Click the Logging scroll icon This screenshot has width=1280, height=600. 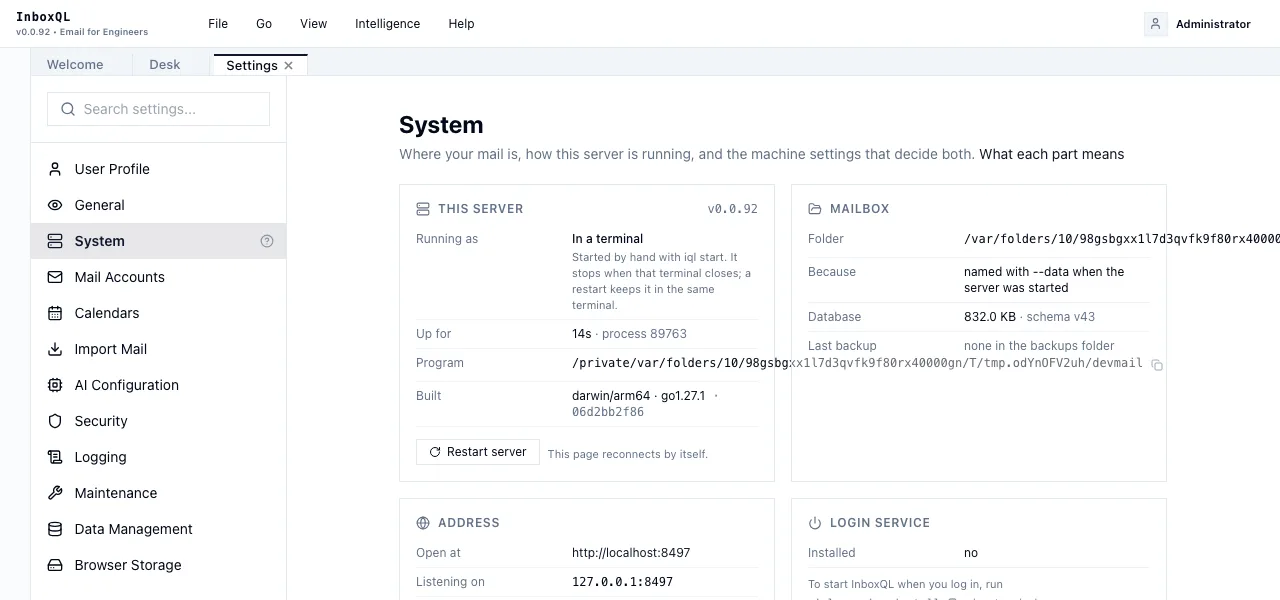coord(55,457)
